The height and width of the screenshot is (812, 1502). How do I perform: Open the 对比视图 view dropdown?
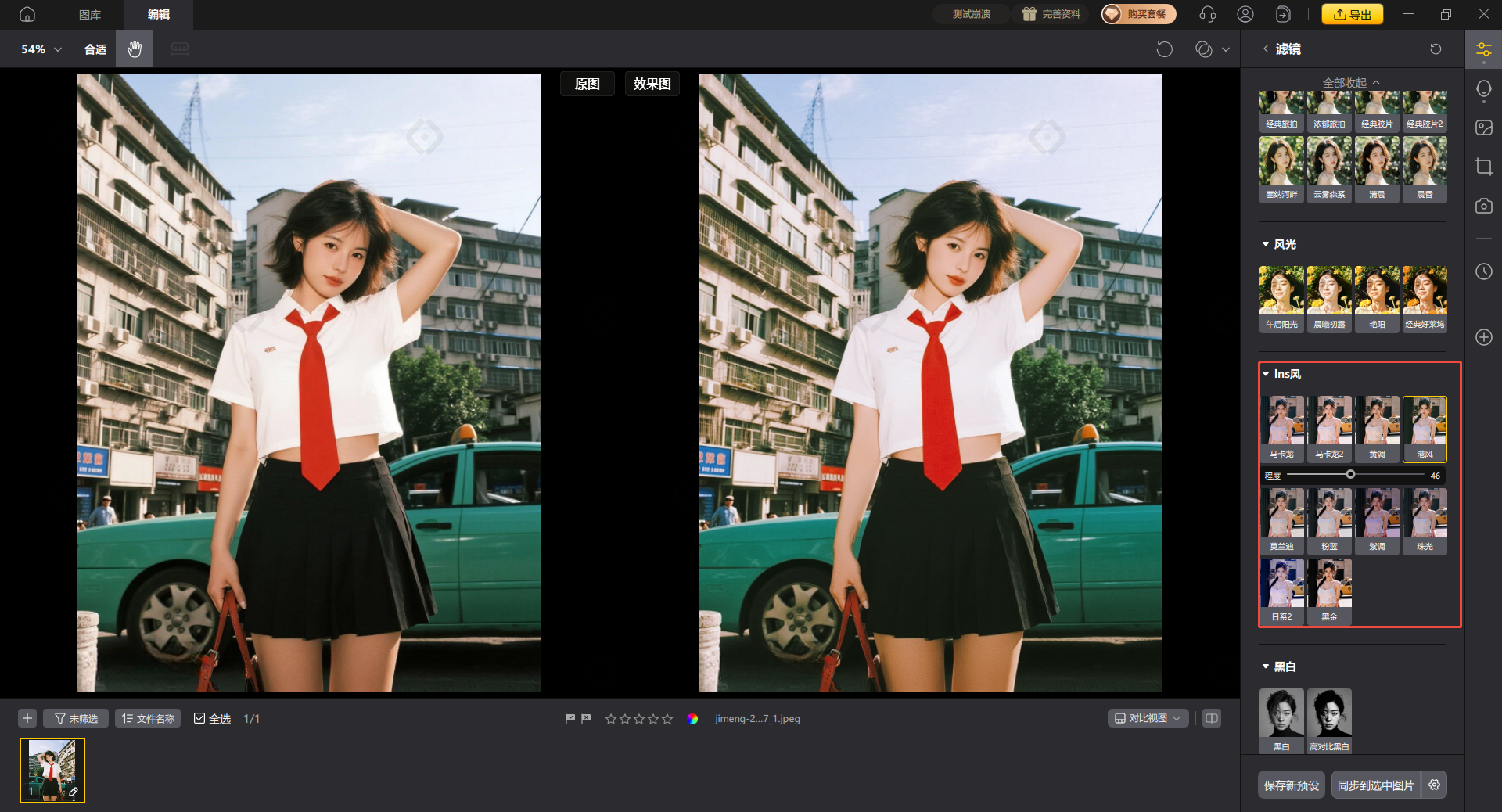[1148, 718]
